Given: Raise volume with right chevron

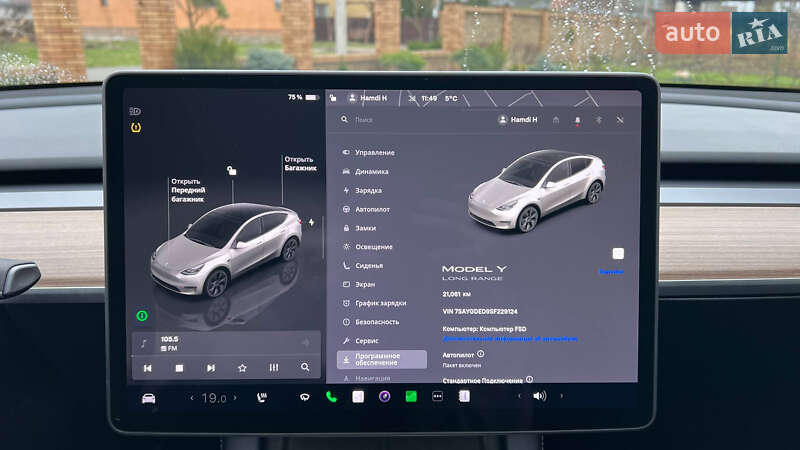Looking at the screenshot, I should click(x=562, y=395).
